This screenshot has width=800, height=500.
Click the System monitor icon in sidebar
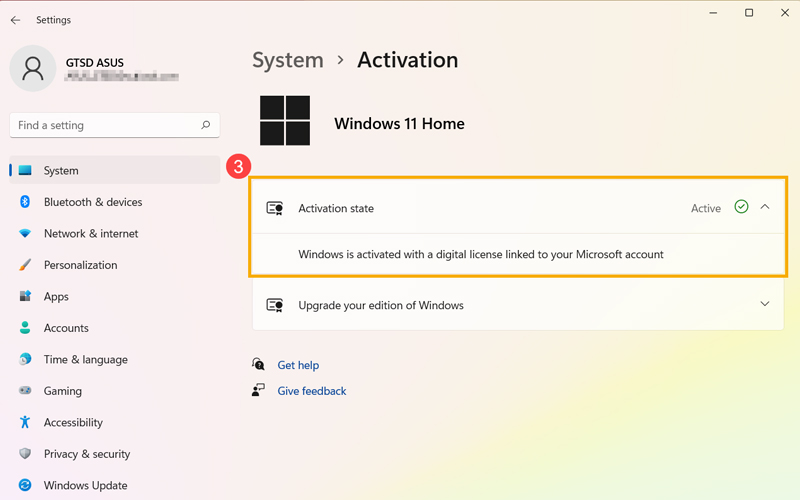[25, 170]
